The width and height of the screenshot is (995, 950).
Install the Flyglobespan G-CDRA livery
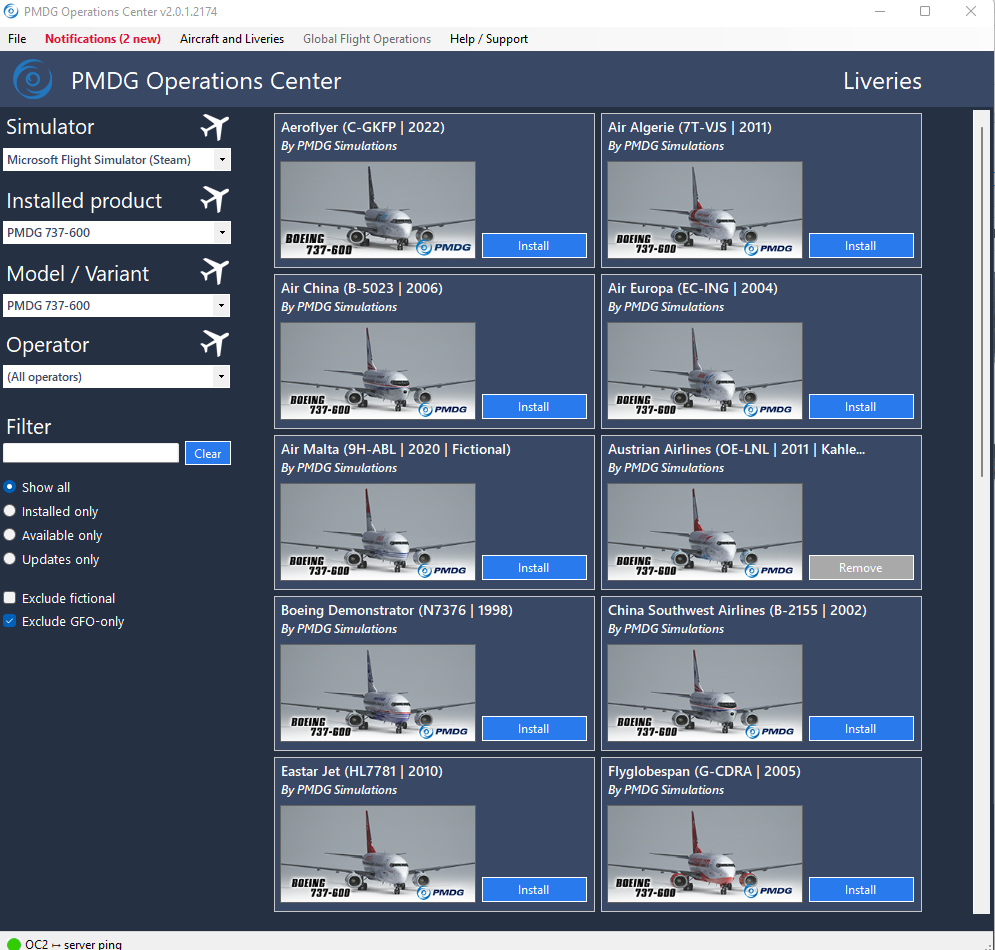coord(860,890)
